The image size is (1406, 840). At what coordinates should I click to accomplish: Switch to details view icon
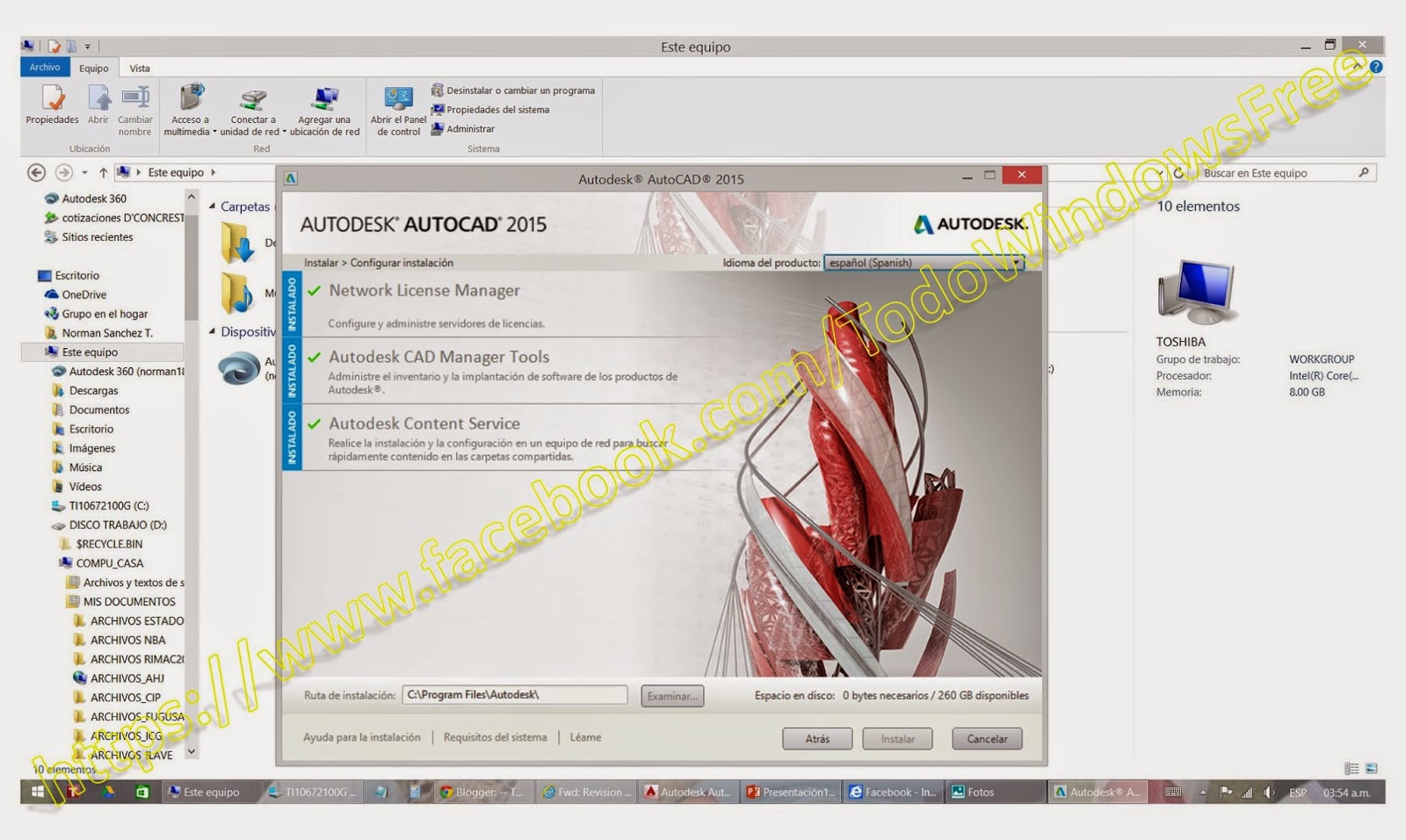click(1352, 769)
